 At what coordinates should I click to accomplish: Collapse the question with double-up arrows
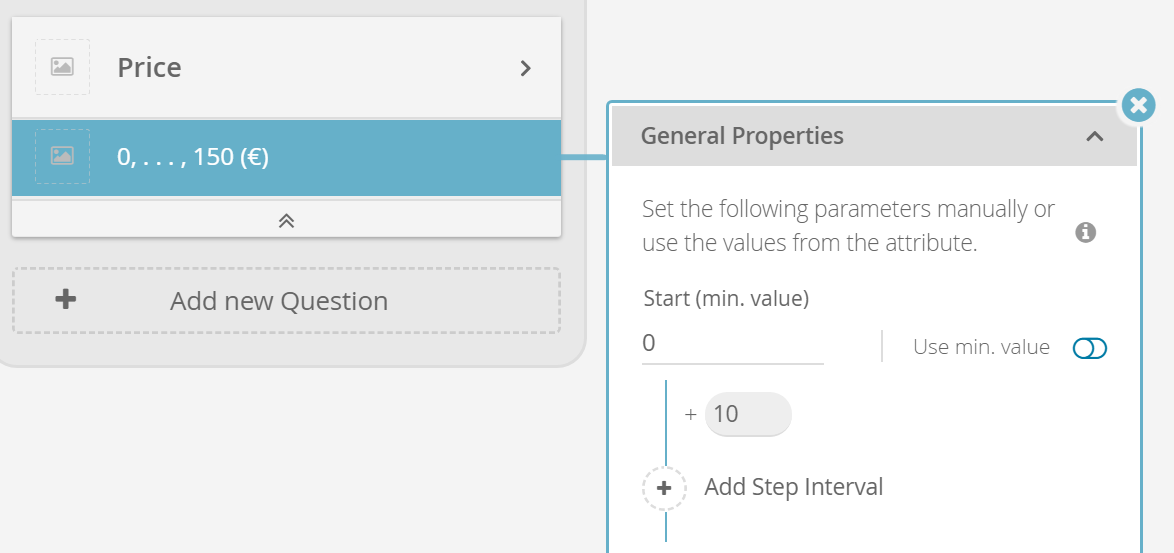286,220
